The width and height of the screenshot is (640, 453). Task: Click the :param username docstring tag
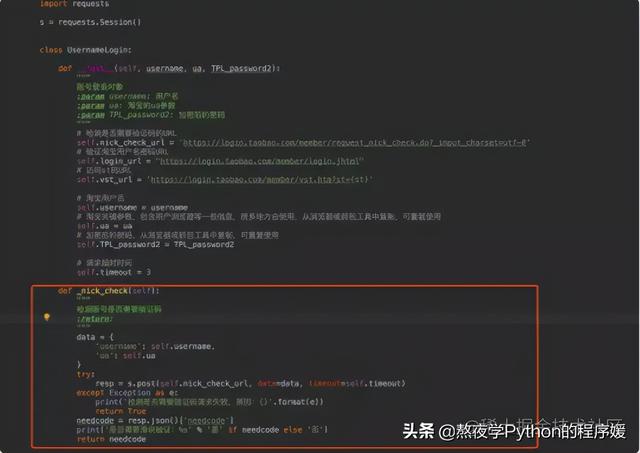(91, 97)
